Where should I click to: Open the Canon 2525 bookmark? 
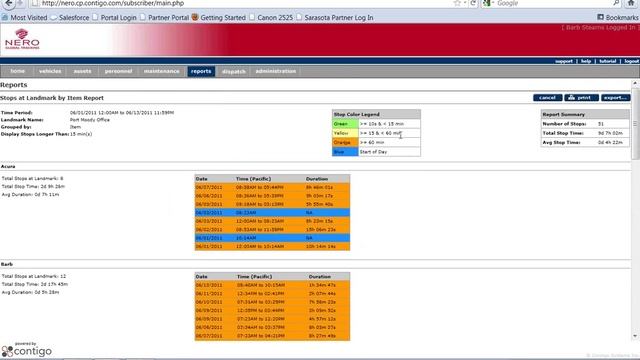click(271, 18)
